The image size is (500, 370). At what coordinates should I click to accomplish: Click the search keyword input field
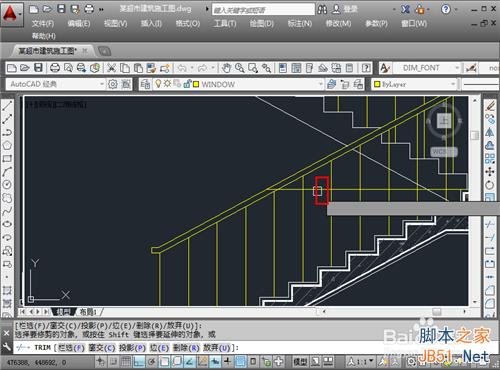(263, 10)
